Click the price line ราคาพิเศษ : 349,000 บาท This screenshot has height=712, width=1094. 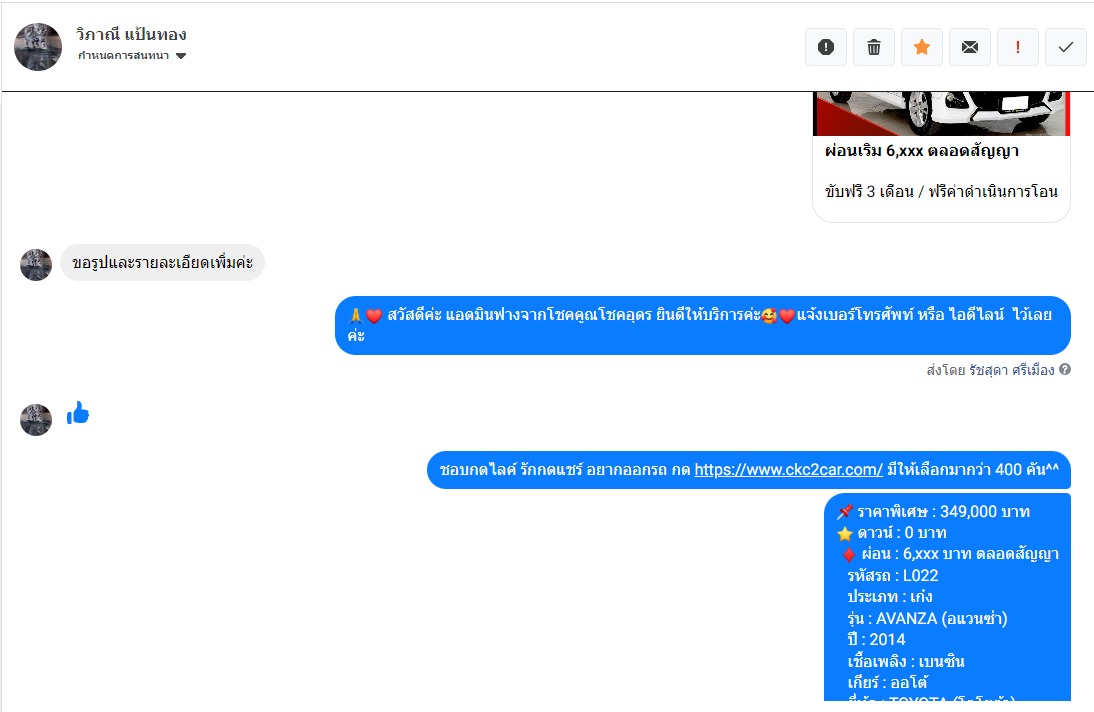tap(934, 512)
